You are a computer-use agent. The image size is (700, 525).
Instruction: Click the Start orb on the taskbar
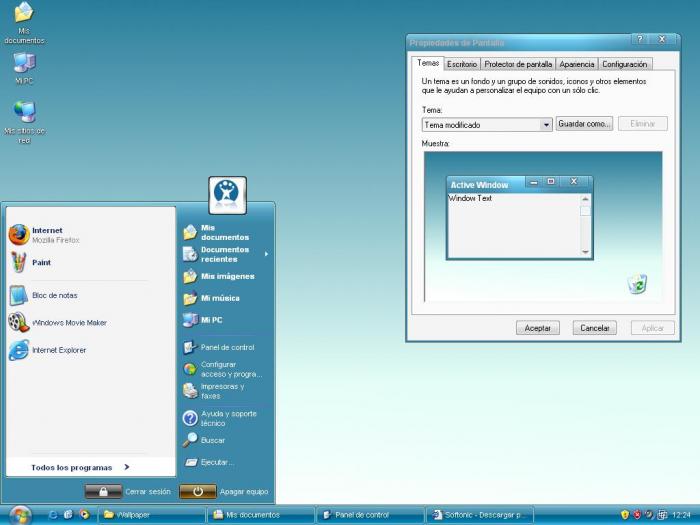click(x=20, y=515)
